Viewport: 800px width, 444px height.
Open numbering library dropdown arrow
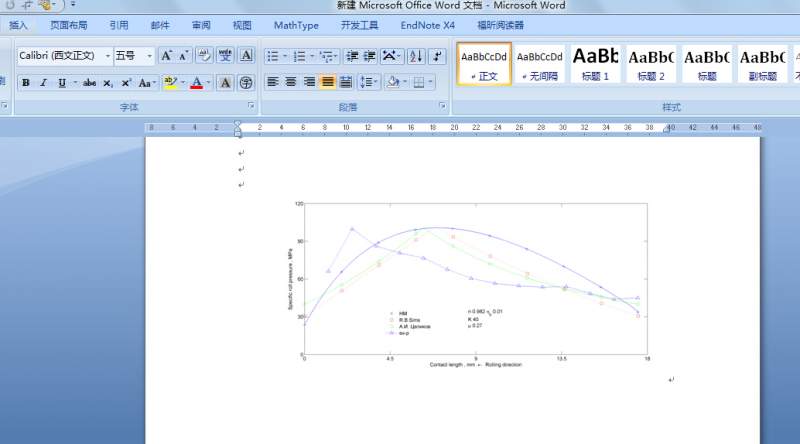[312, 56]
